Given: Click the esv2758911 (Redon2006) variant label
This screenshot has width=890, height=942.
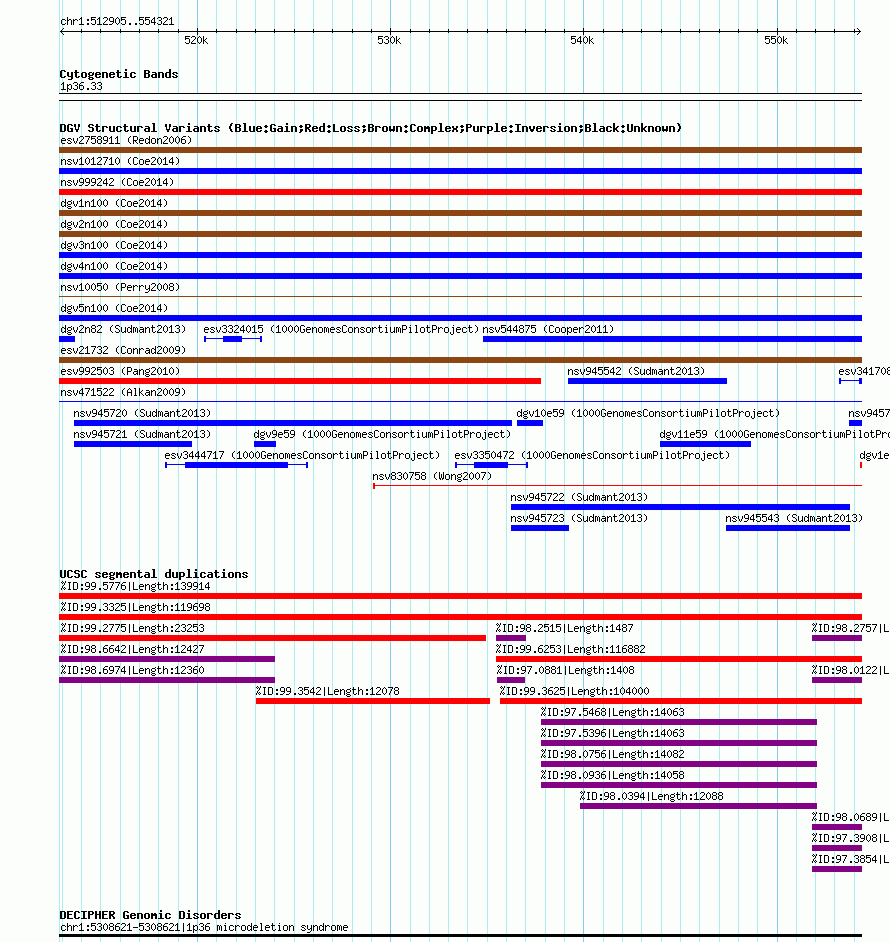Looking at the screenshot, I should coord(126,141).
